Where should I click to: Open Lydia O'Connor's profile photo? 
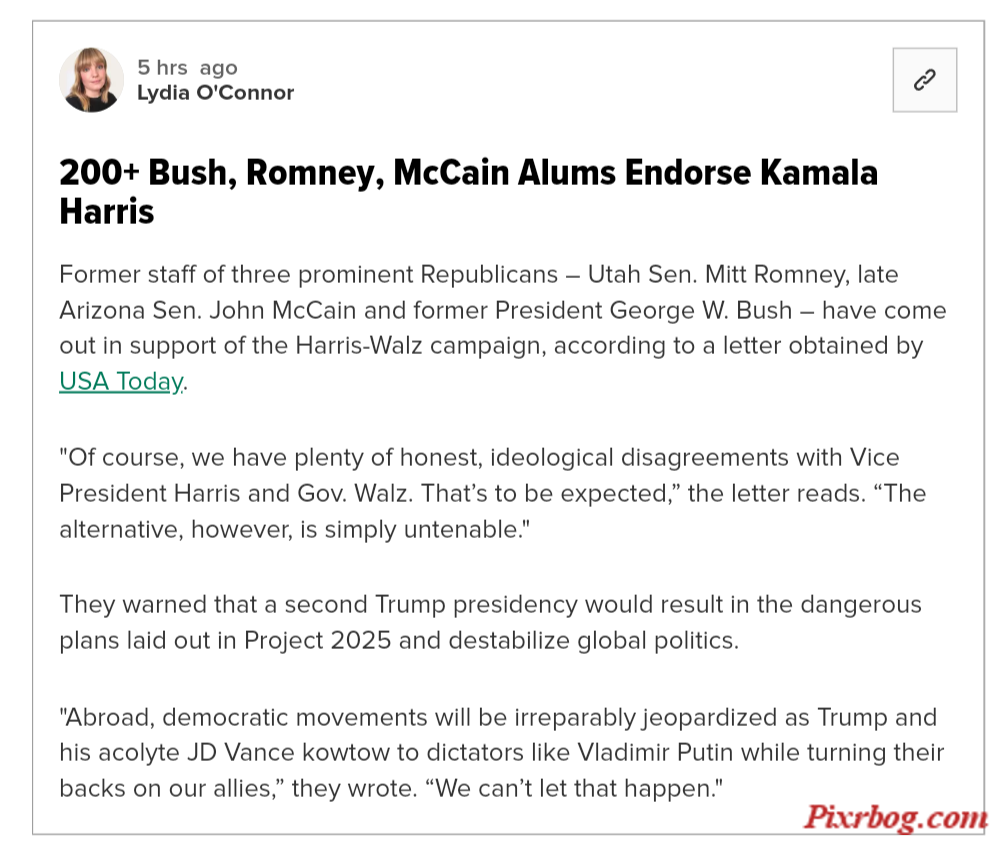91,80
